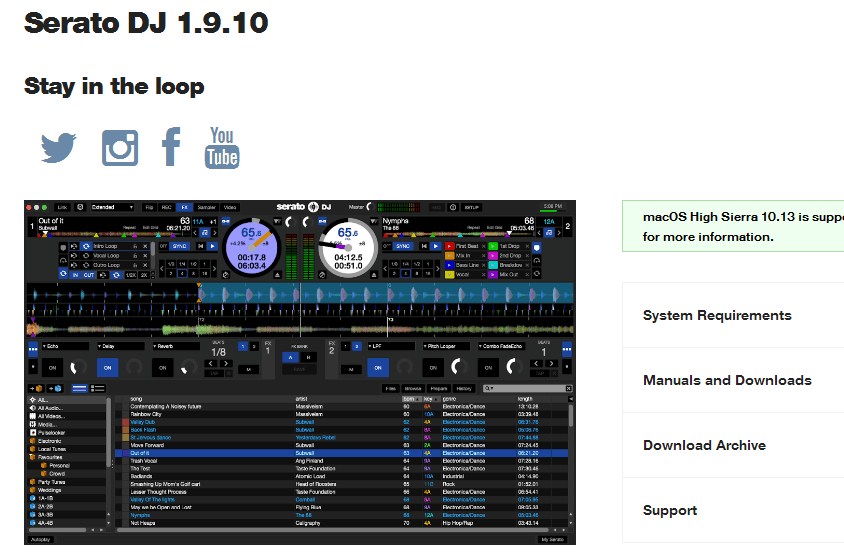Open the Files library panel tab

coord(391,388)
